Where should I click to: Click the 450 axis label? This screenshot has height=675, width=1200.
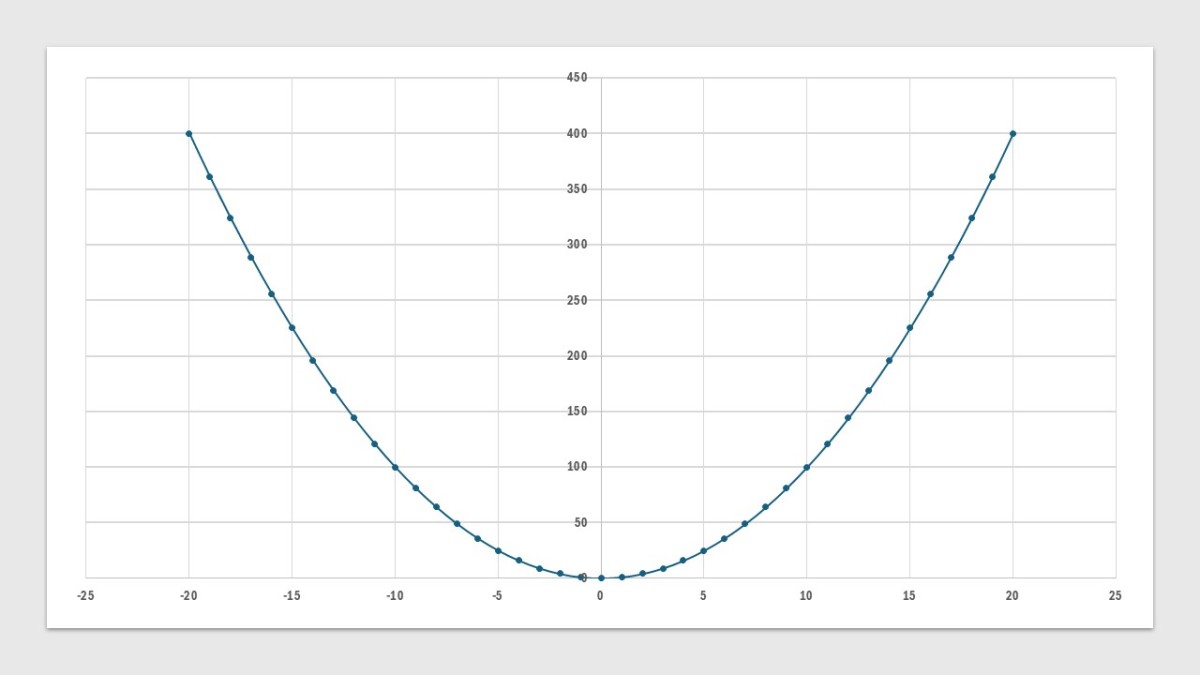tap(576, 75)
